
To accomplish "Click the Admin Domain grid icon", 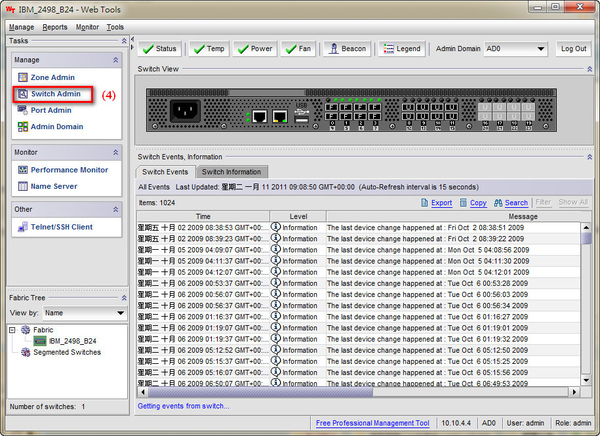I will pos(23,127).
